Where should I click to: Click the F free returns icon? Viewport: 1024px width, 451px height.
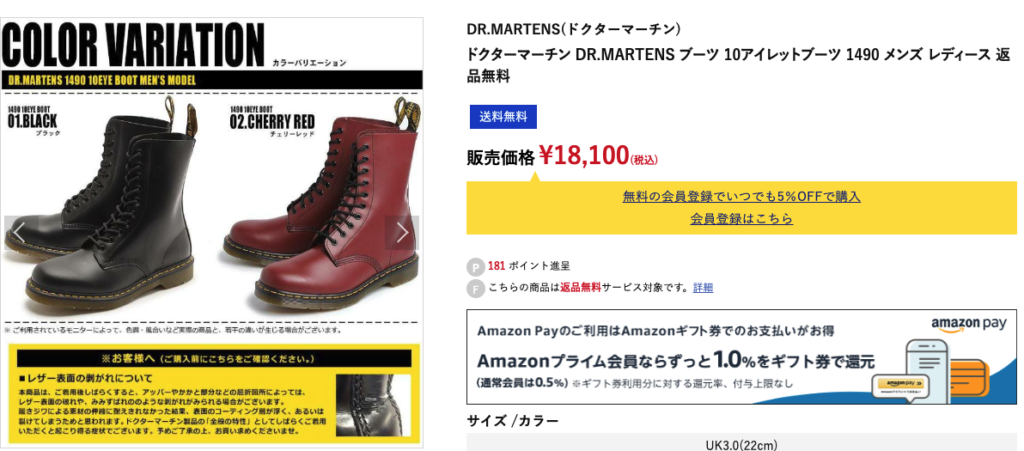tap(475, 288)
